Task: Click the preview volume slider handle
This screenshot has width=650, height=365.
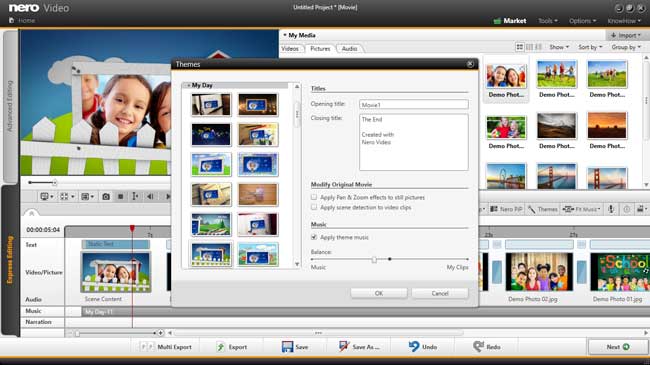Action: tap(54, 182)
